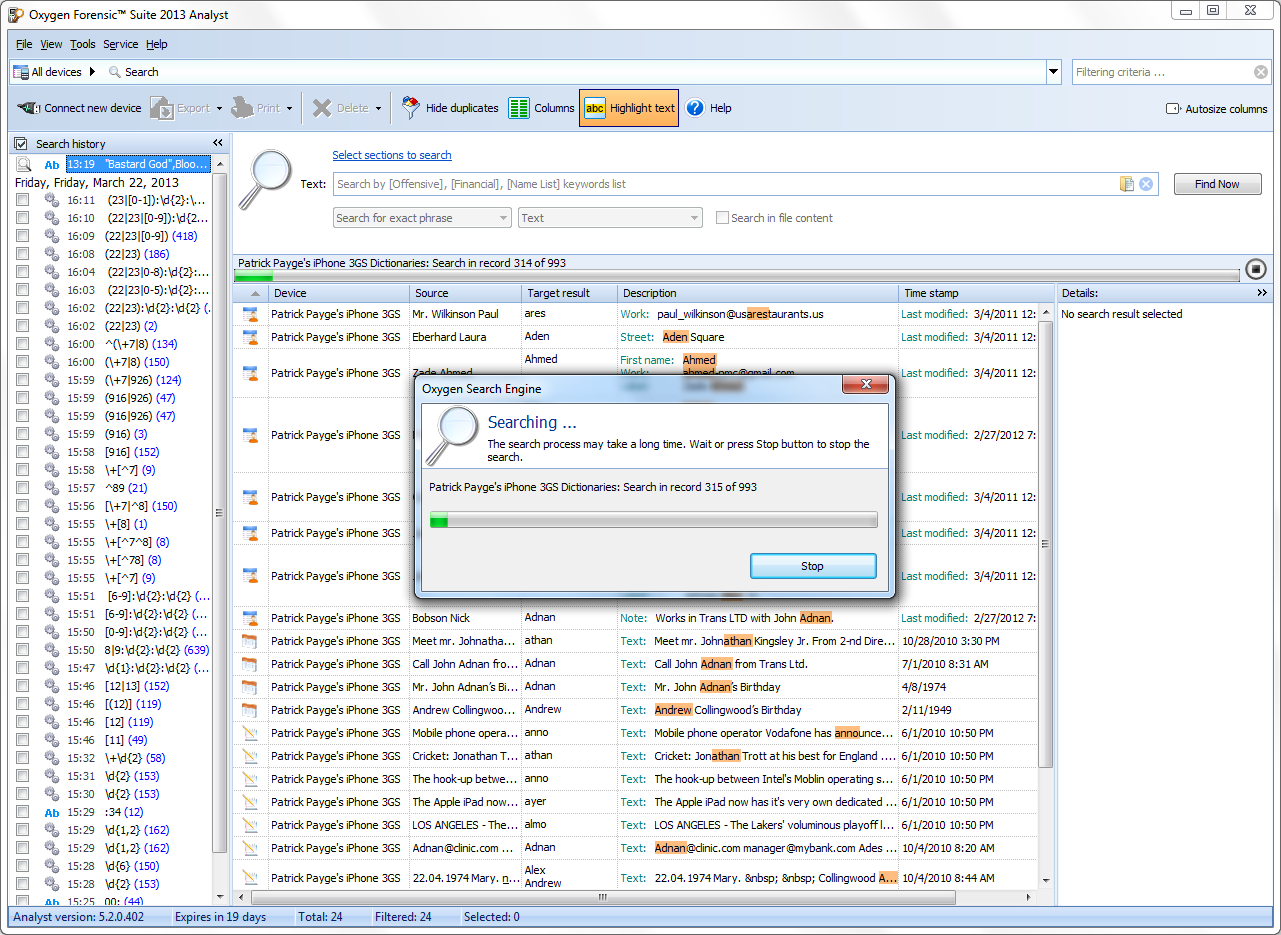
Task: Click the results vertical scrollbar down arrow
Action: (x=1046, y=882)
